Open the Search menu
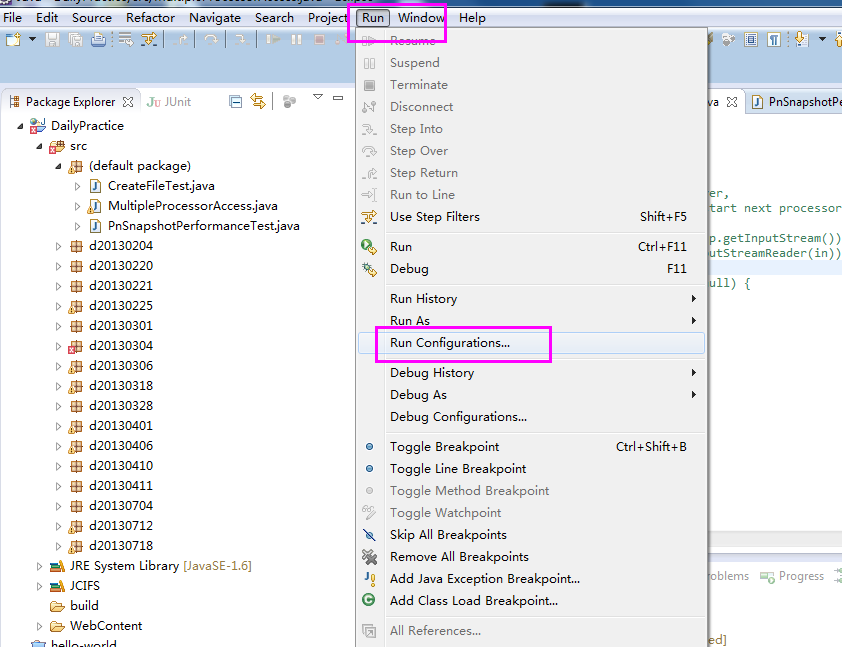This screenshot has width=842, height=647. (274, 18)
